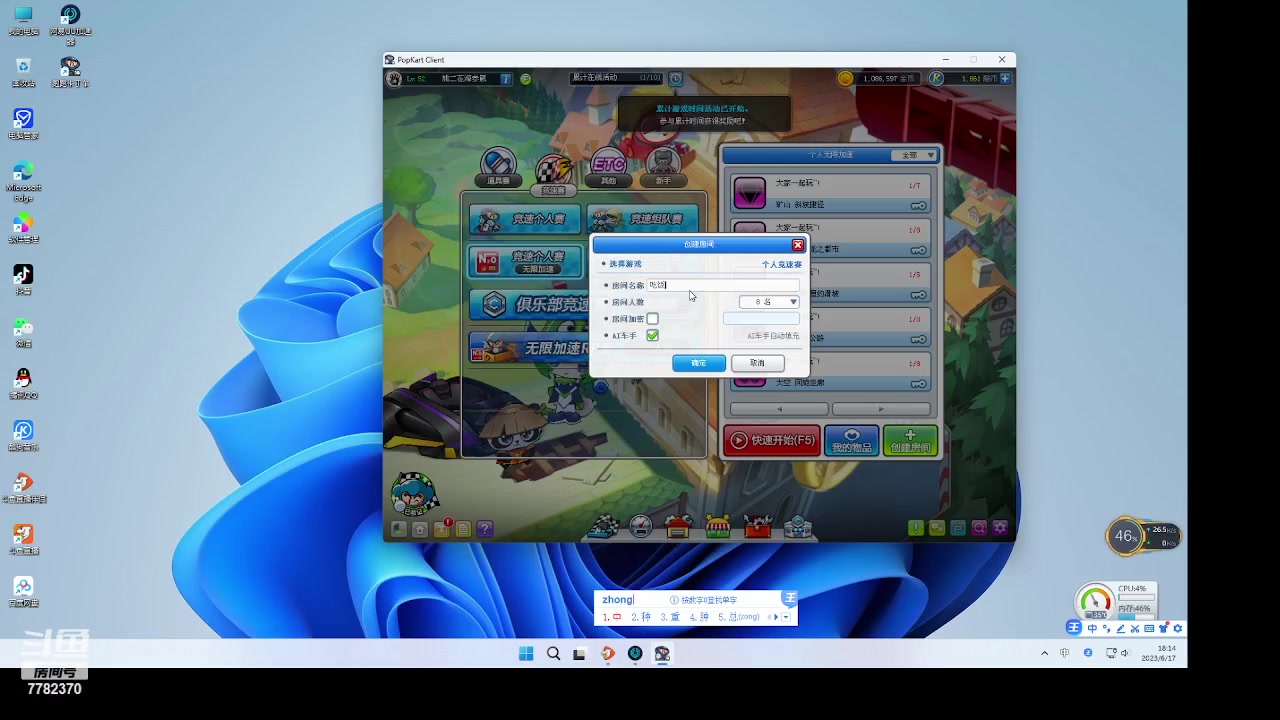The width and height of the screenshot is (1280, 720).
Task: Go to next room list page arrow
Action: 881,409
